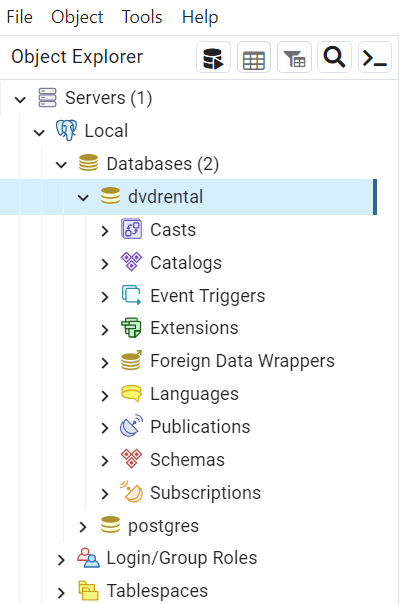Open the Tools menu
The image size is (399, 604).
pos(142,17)
